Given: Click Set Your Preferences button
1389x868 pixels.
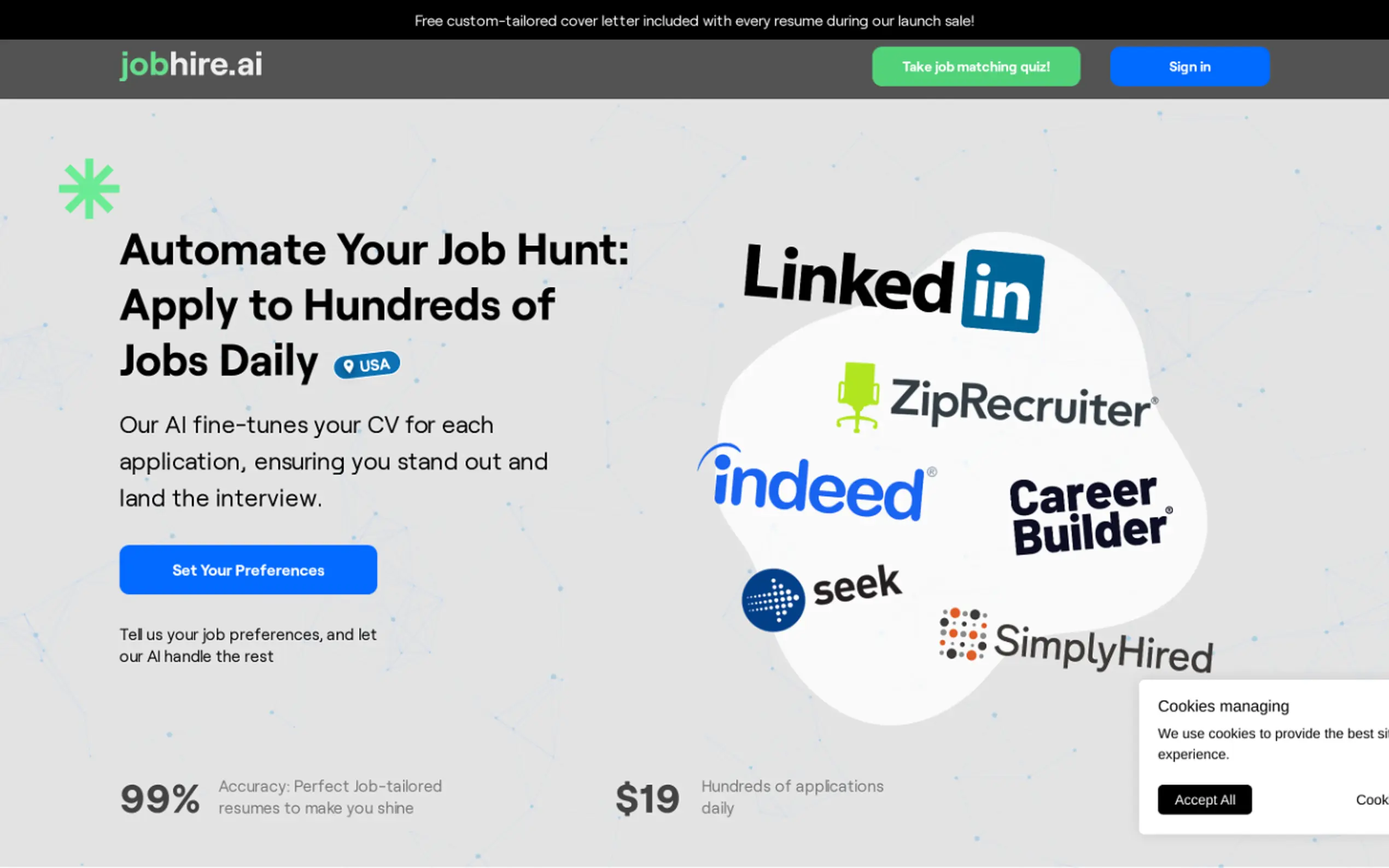Looking at the screenshot, I should (x=248, y=570).
